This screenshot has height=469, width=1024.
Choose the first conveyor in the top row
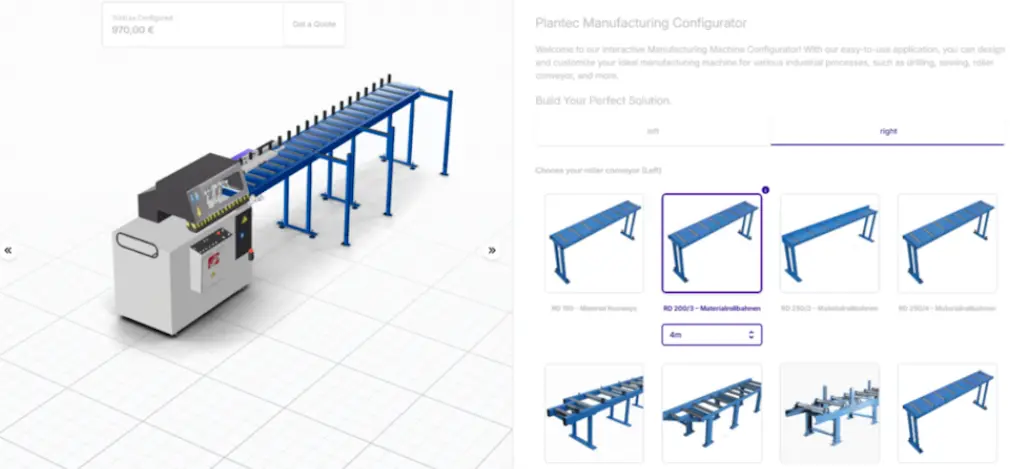594,243
